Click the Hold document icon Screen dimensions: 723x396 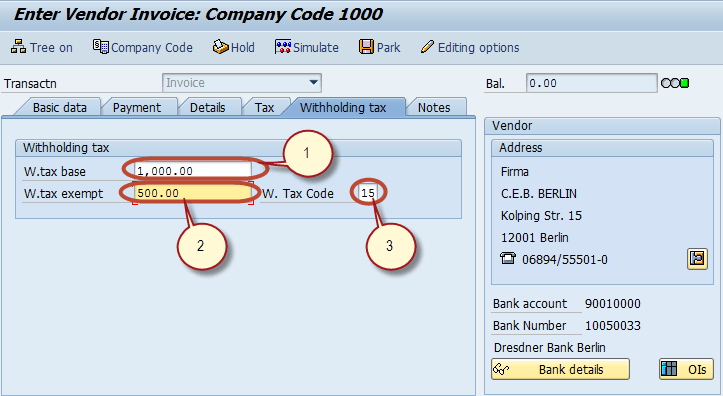(220, 47)
